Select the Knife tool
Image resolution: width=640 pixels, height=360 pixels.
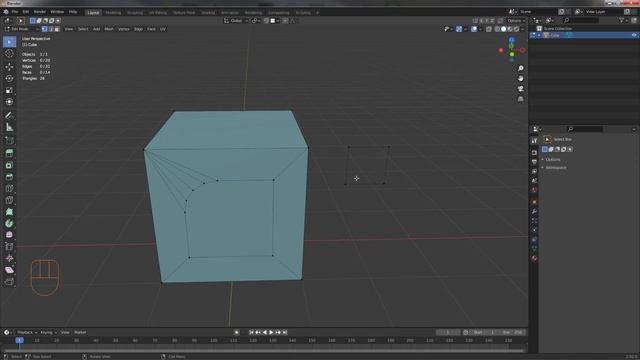coord(9,200)
